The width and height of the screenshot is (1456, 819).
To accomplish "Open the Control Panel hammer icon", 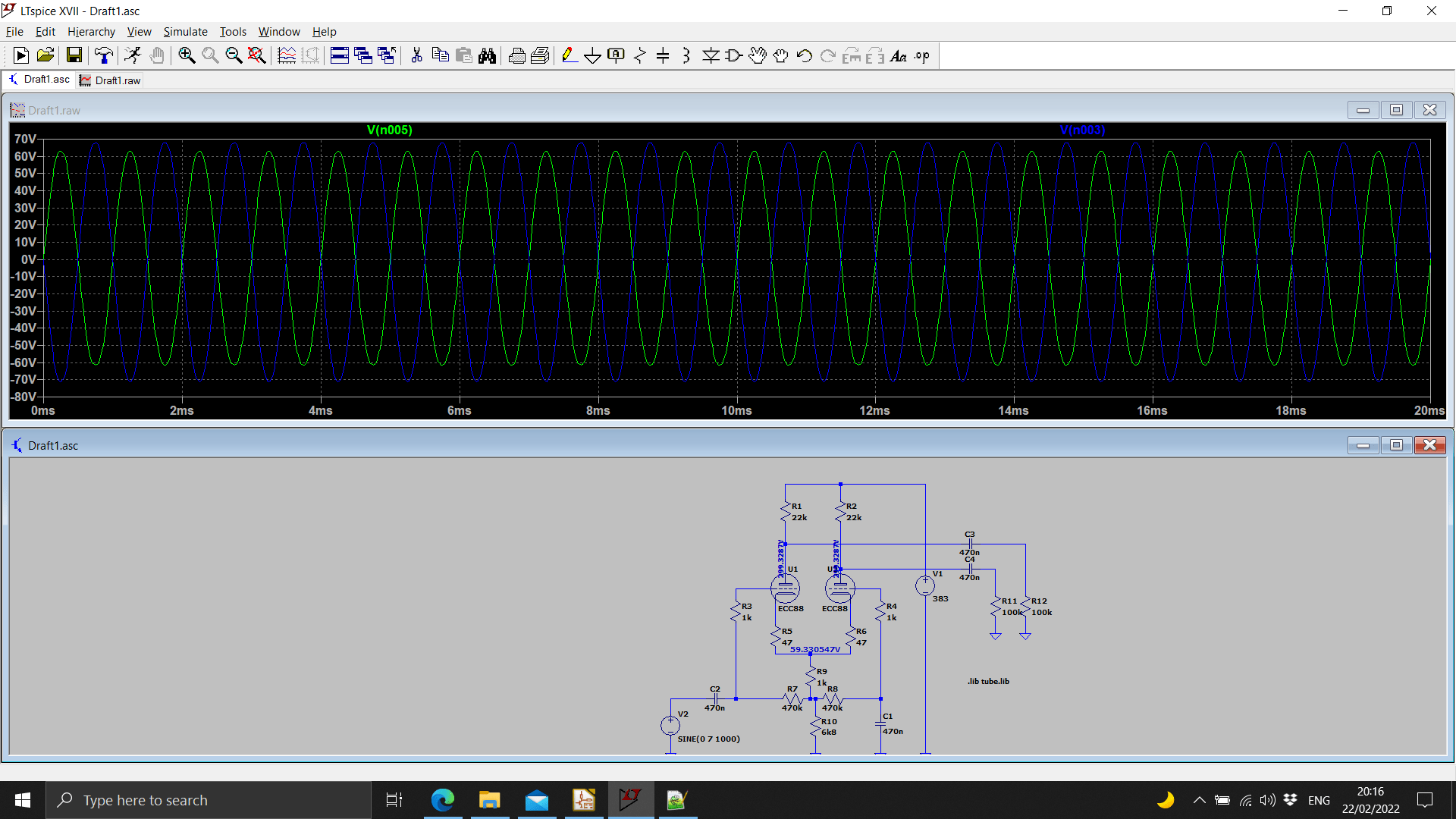I will point(104,55).
